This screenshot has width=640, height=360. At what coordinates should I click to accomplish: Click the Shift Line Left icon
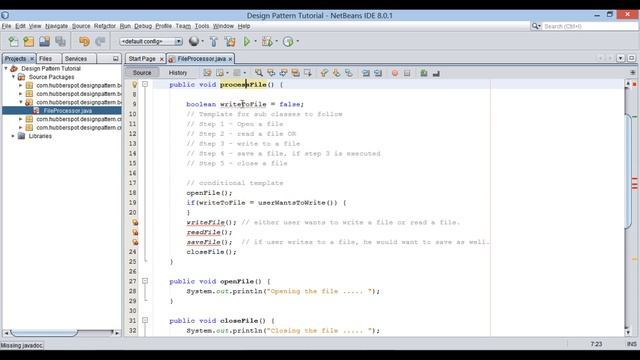(366, 73)
